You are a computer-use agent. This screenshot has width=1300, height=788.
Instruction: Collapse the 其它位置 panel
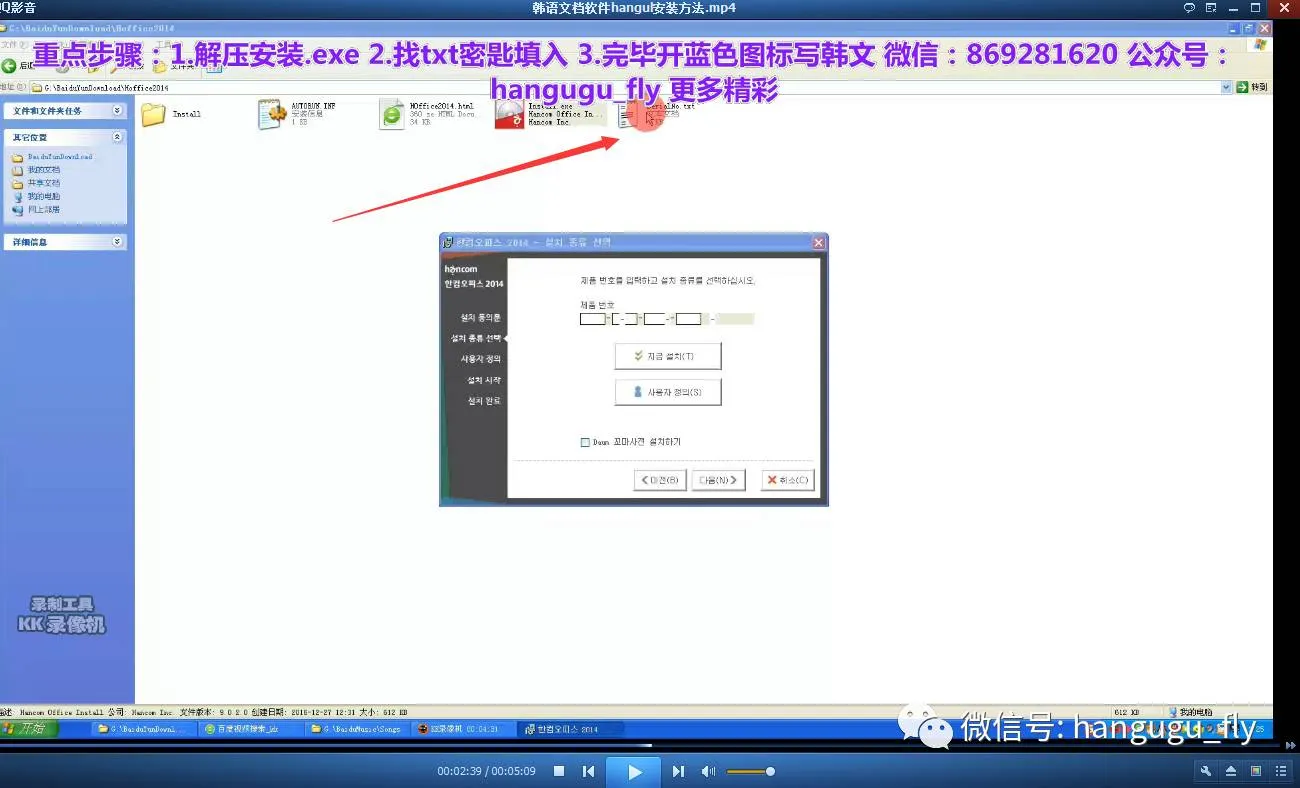(117, 137)
